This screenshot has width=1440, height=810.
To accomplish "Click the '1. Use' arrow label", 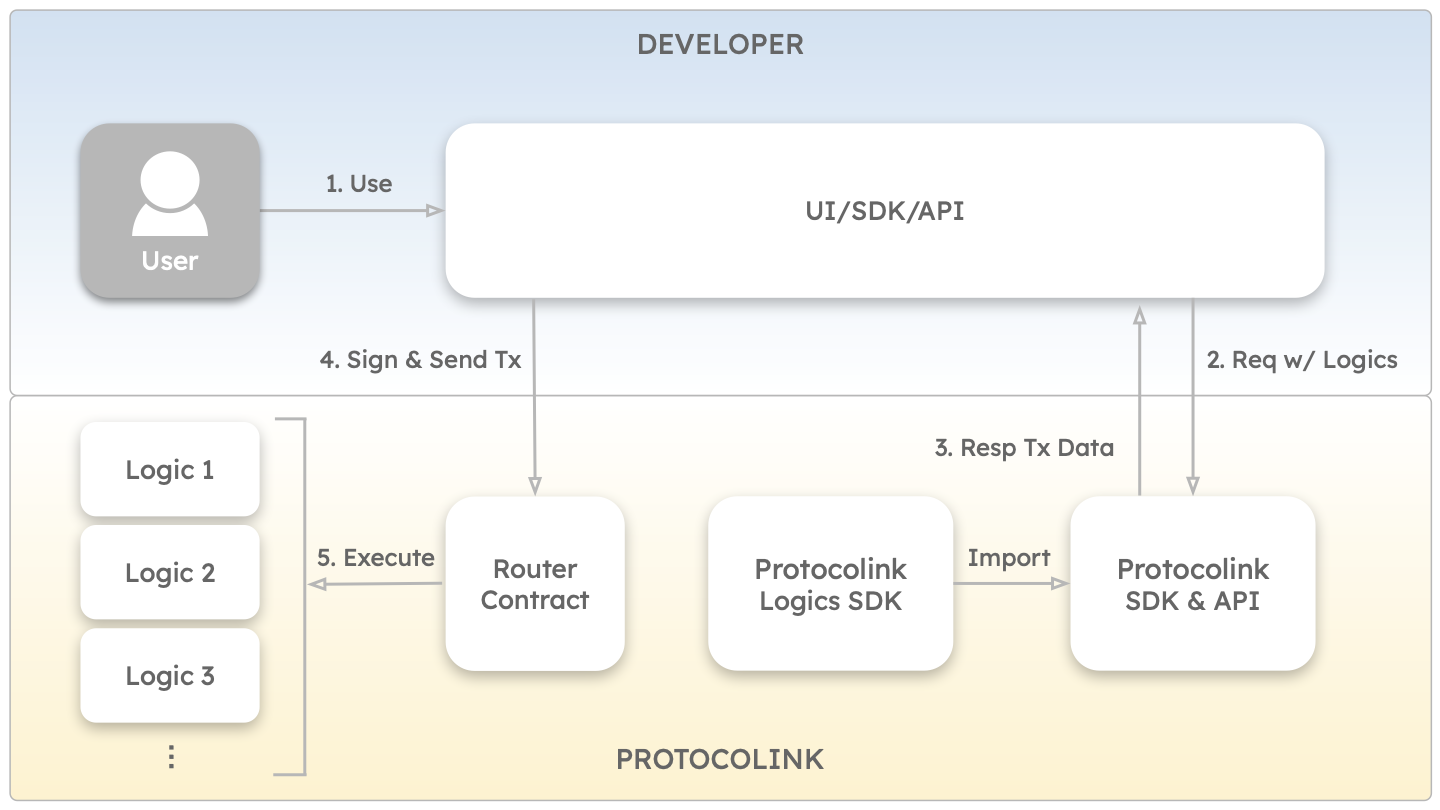I will coord(359,184).
